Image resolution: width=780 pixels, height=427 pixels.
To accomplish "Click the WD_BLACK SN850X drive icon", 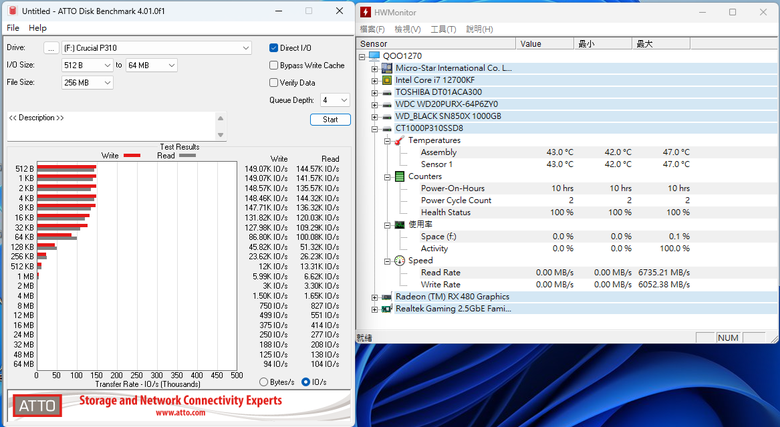I will [x=387, y=116].
